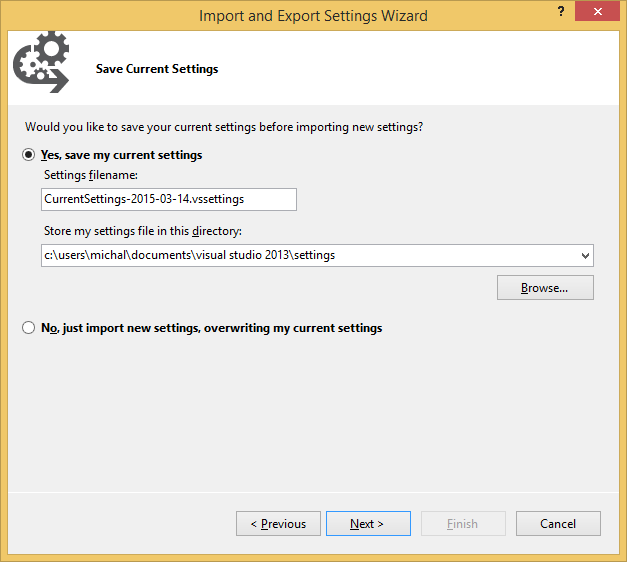Viewport: 627px width, 562px height.
Task: Click the 'Save Current Settings' heading
Action: point(157,69)
